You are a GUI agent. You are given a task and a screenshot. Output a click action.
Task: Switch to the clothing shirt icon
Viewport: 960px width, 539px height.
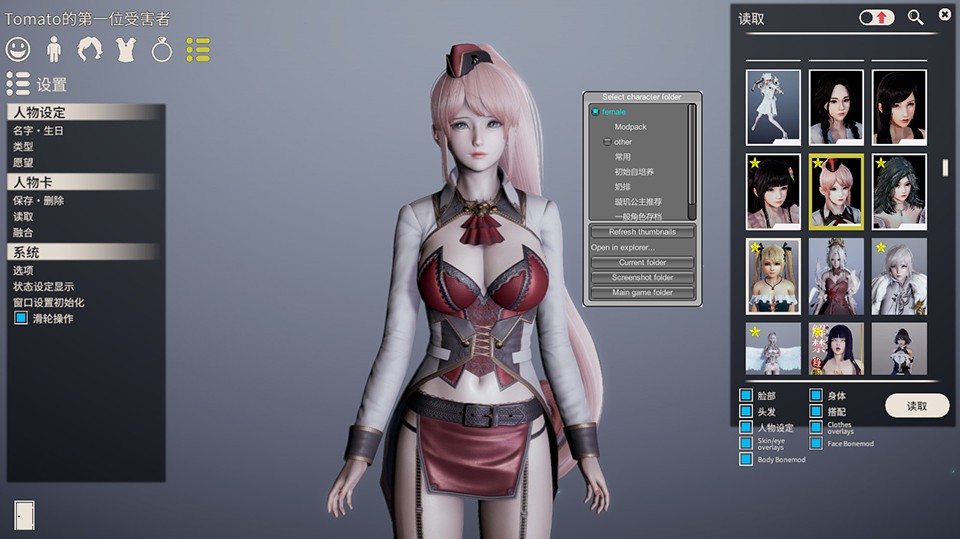point(126,48)
